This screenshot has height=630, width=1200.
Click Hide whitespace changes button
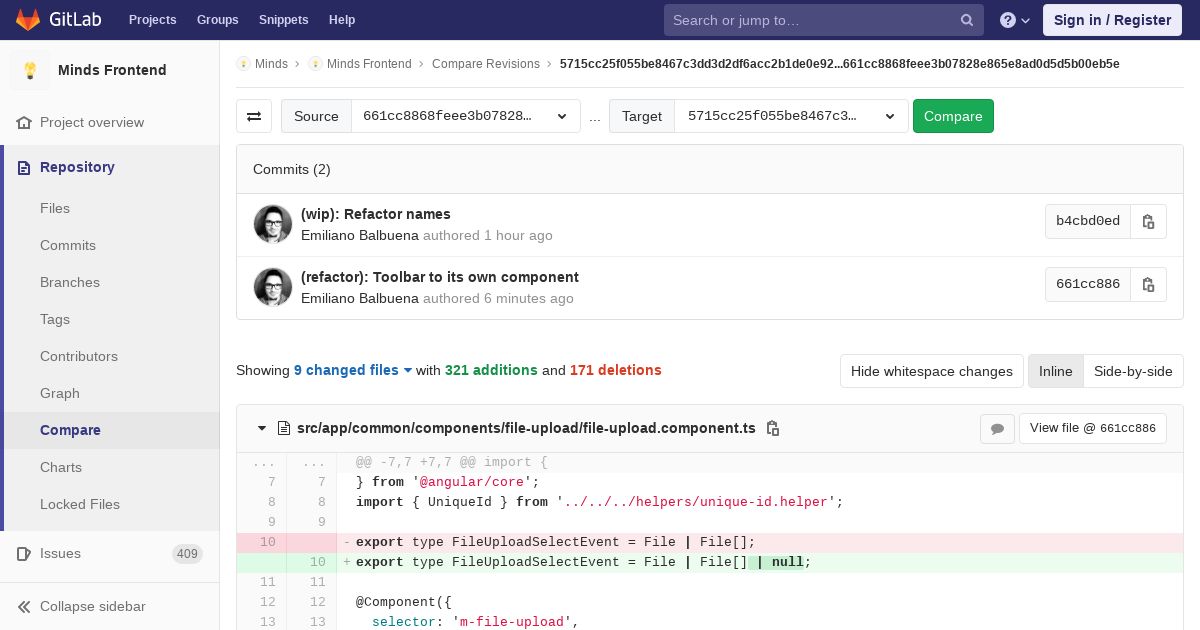tap(932, 371)
